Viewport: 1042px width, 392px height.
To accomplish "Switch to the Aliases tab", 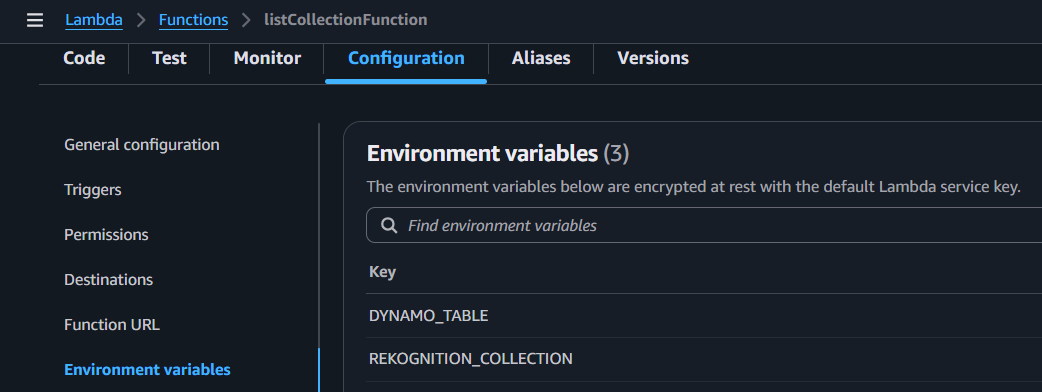I will pyautogui.click(x=541, y=58).
